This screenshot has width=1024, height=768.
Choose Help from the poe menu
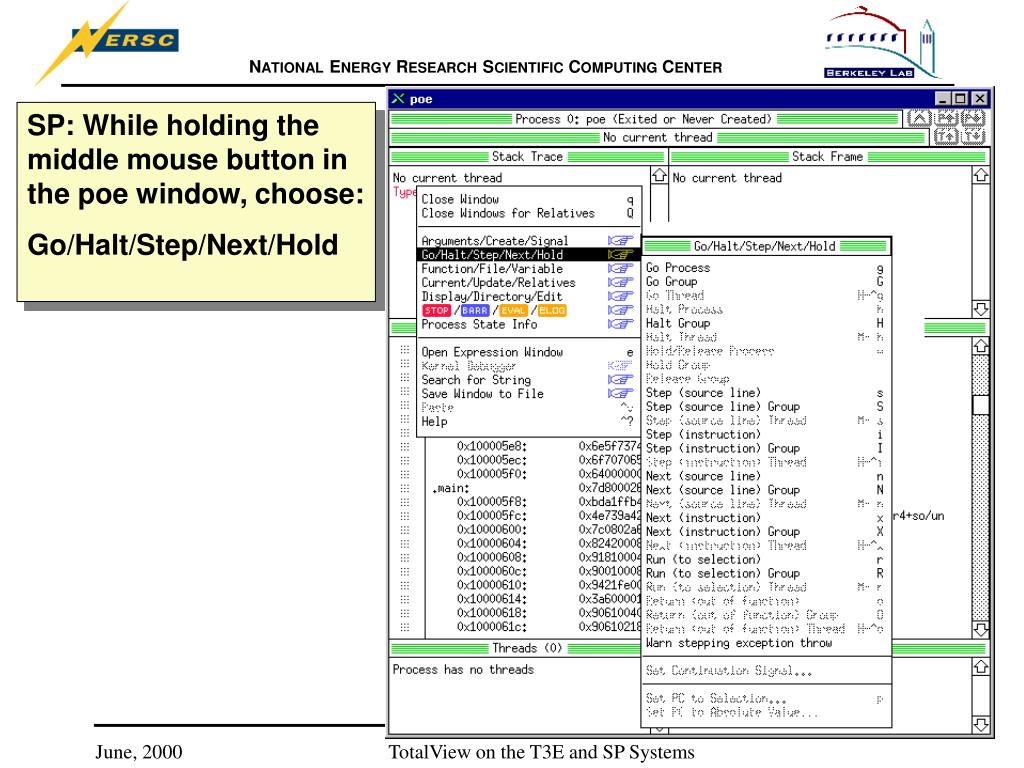click(x=528, y=422)
